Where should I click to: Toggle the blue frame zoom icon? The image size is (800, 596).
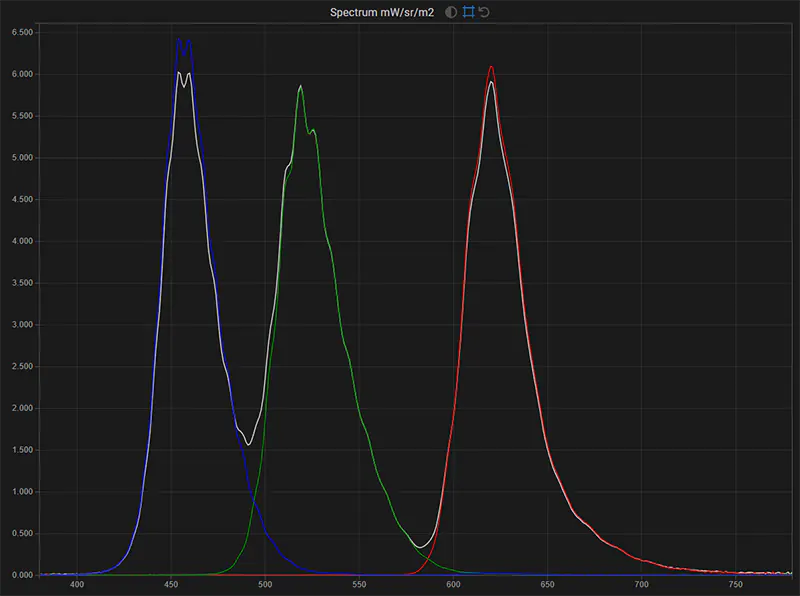coord(468,12)
